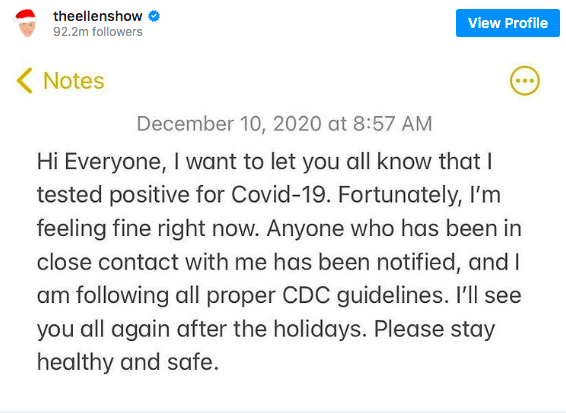Tap the back chevron beside Notes
This screenshot has width=566, height=413.
(x=25, y=81)
